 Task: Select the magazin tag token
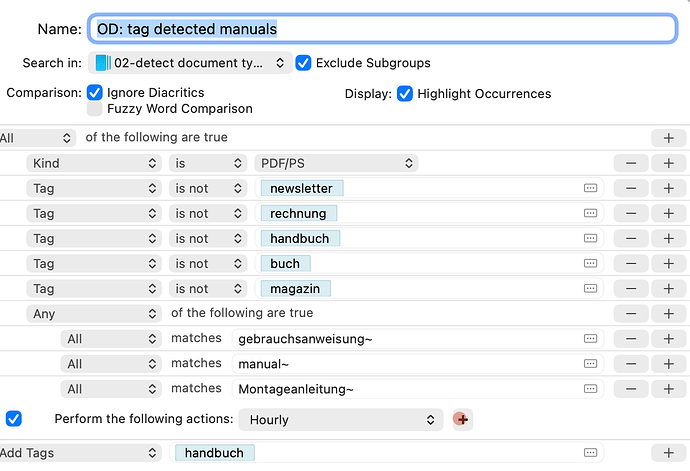[x=296, y=289]
